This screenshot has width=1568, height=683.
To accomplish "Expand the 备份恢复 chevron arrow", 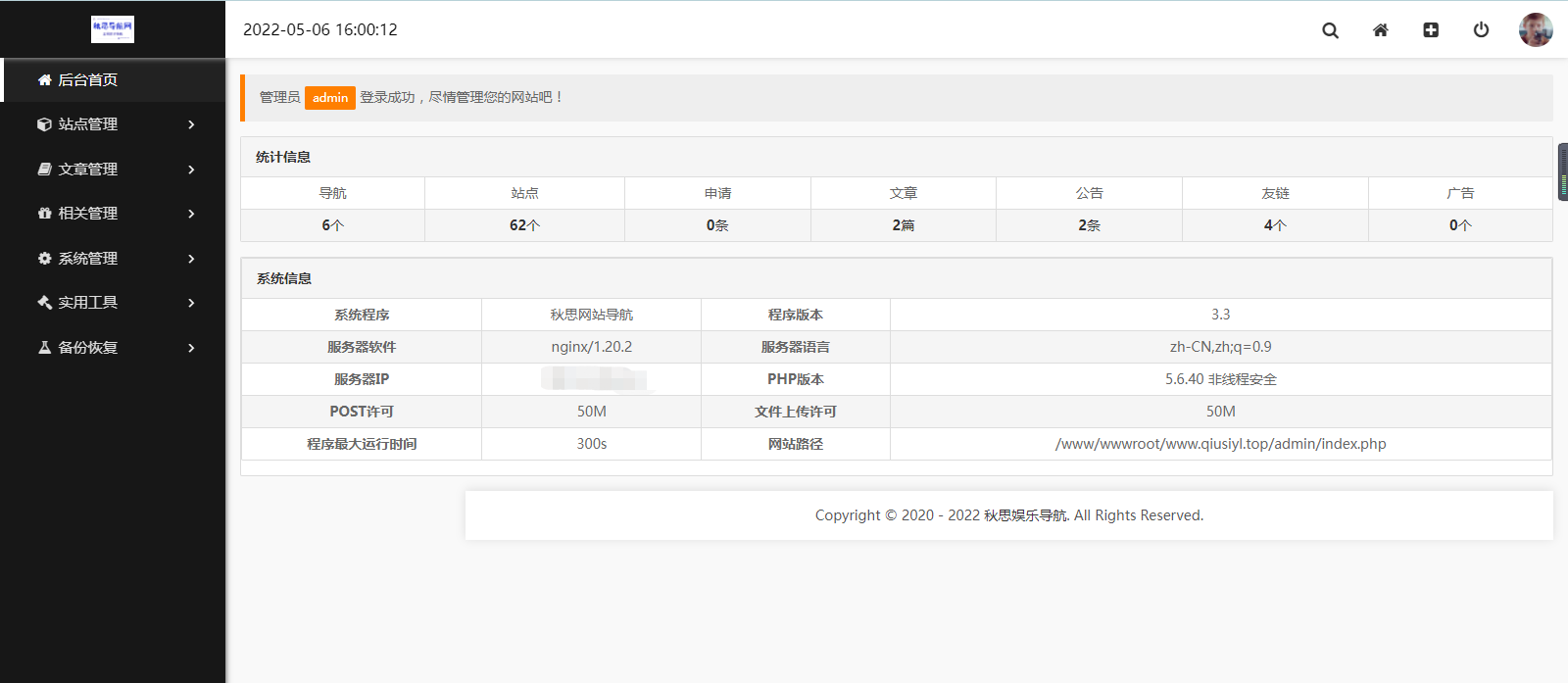I will pos(191,348).
